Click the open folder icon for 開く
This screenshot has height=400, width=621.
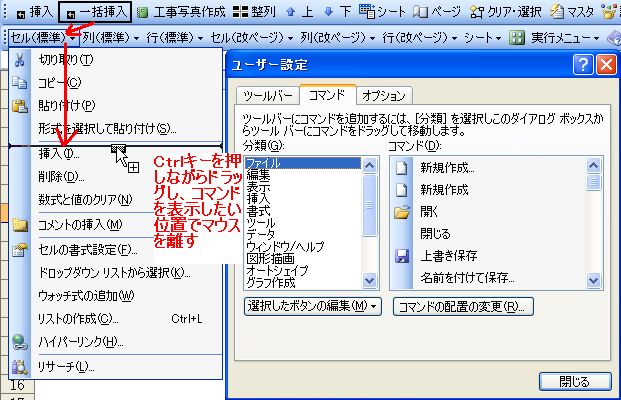402,211
